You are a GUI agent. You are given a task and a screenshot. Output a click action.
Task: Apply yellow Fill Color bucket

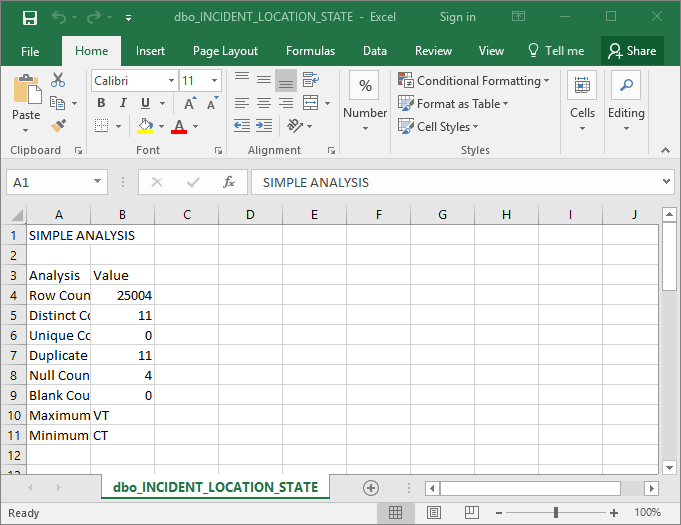click(x=145, y=126)
